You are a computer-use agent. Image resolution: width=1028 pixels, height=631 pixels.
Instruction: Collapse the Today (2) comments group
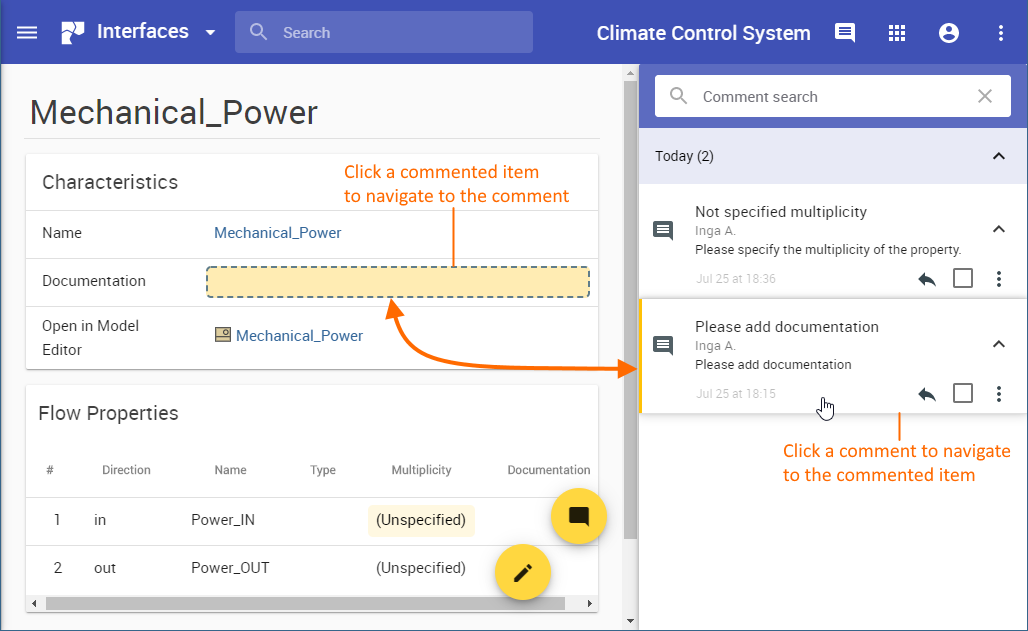point(998,156)
